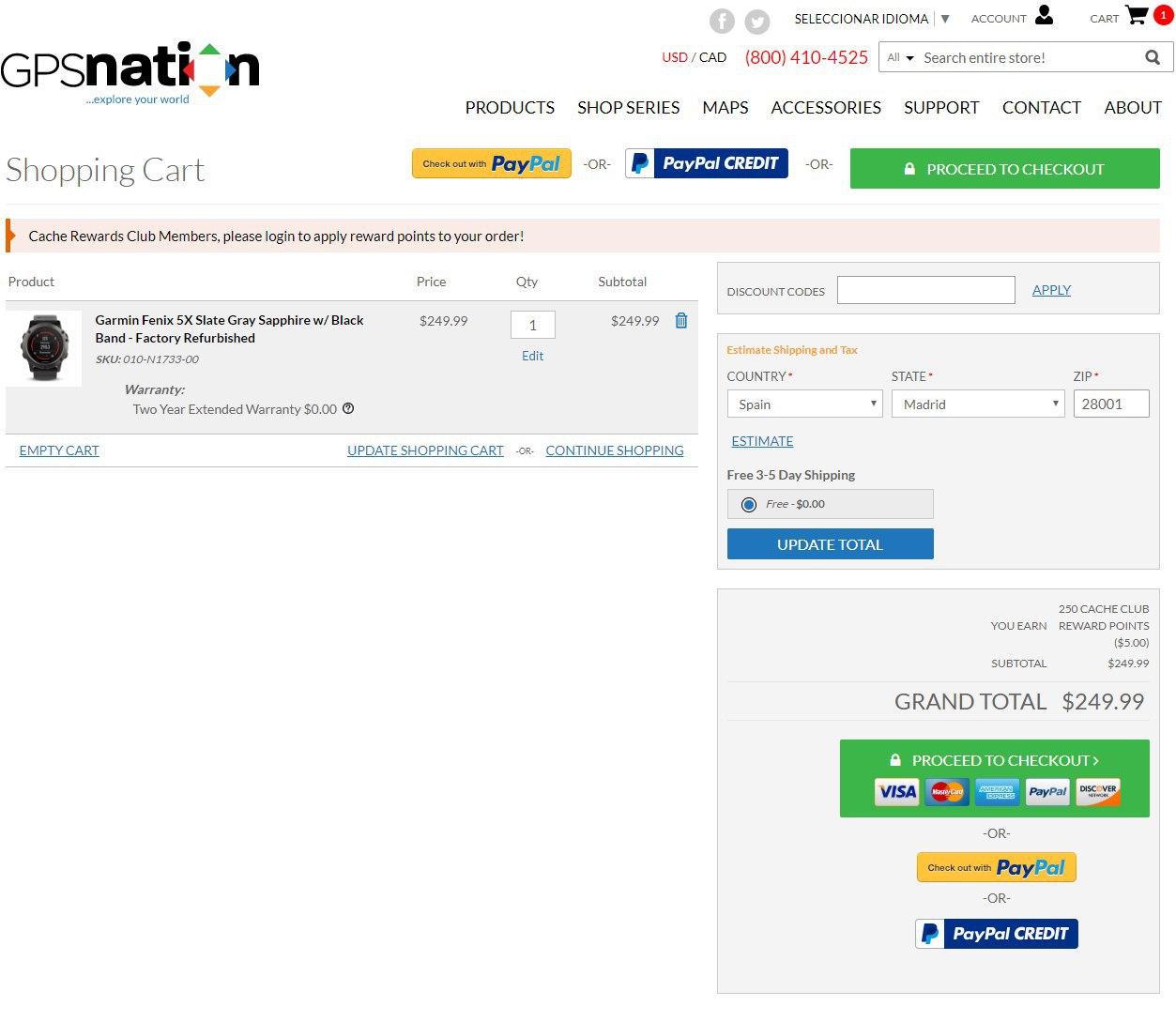
Task: Open Garmin Fenix 5X product title
Action: point(229,328)
